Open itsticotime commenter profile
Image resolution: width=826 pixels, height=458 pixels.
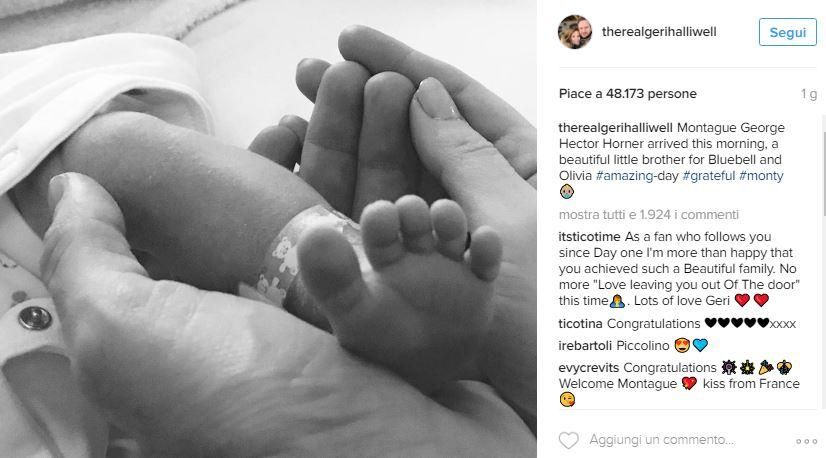(589, 237)
